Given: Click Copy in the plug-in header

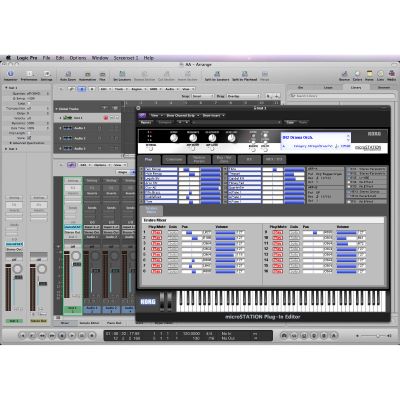Looking at the screenshot, I should pyautogui.click(x=290, y=122).
